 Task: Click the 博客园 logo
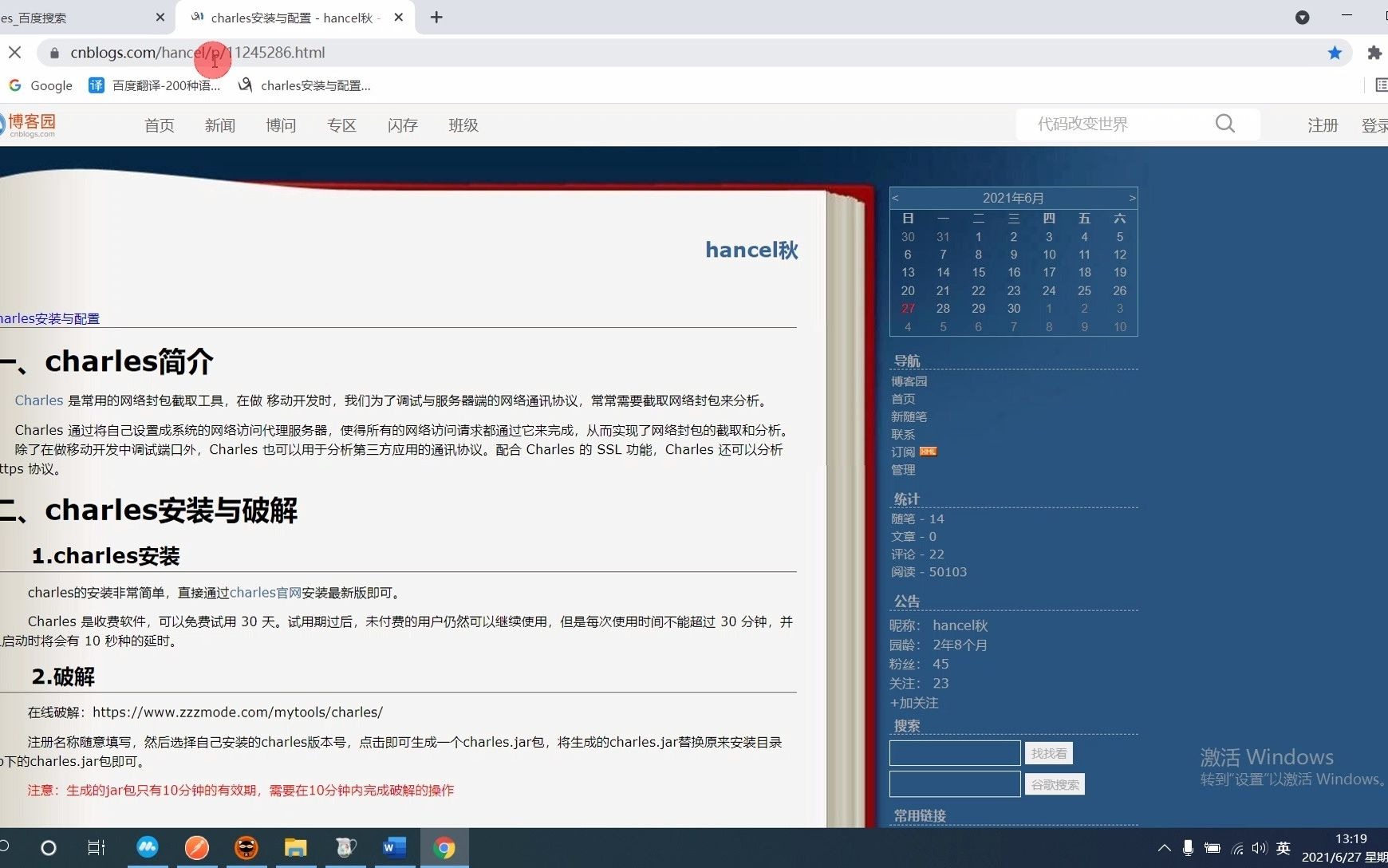point(29,124)
